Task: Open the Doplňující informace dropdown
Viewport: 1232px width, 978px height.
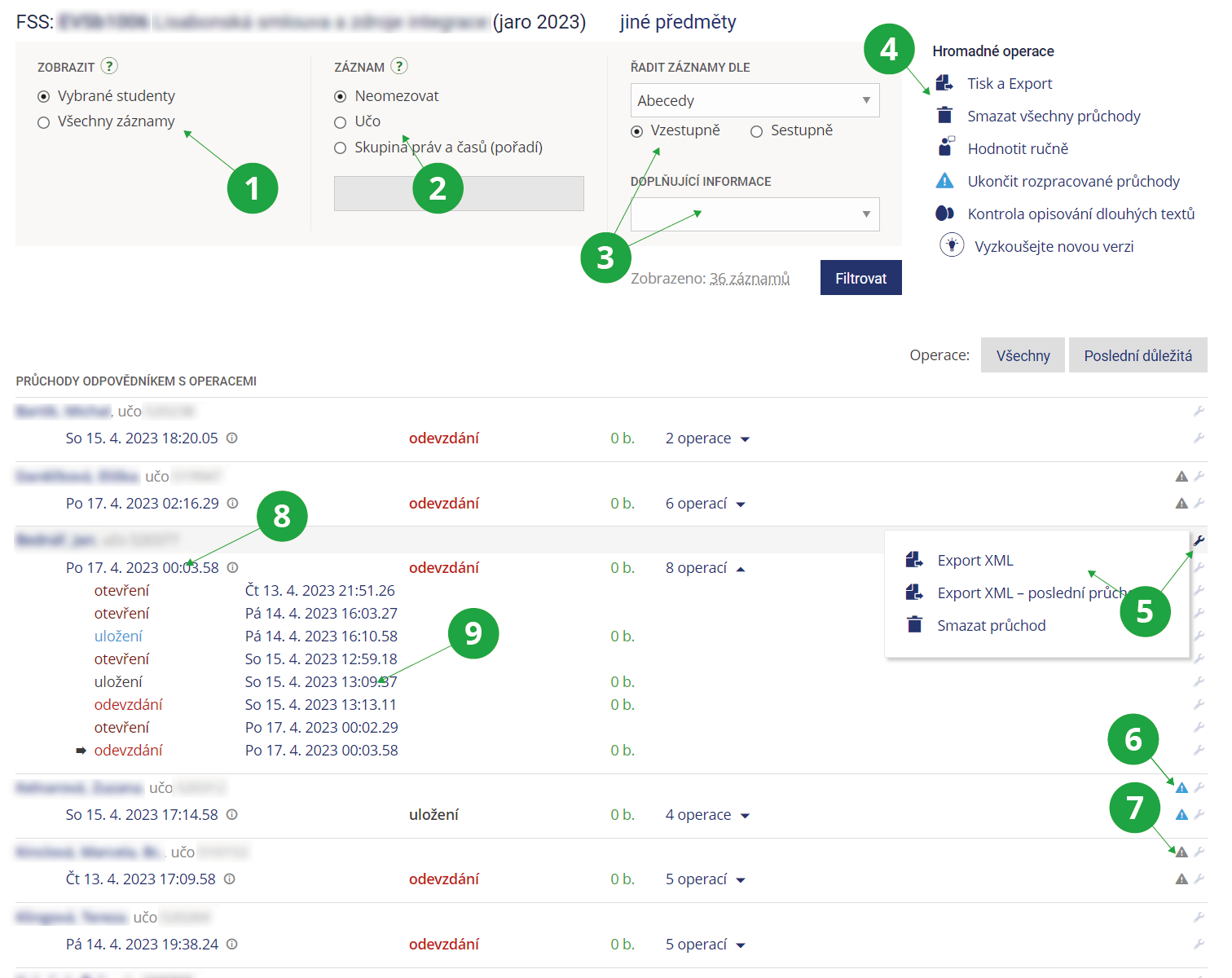Action: [755, 214]
